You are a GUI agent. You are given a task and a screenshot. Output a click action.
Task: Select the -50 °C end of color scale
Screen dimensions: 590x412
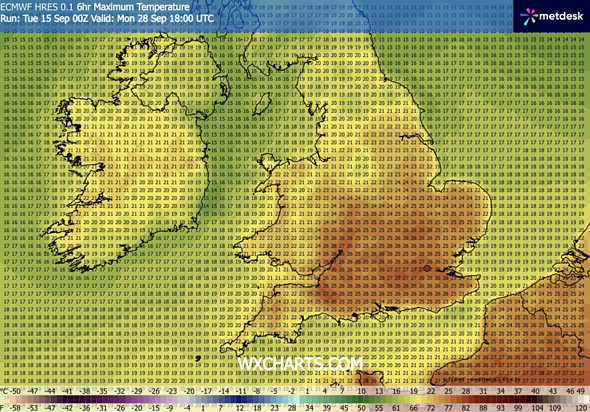click(15, 391)
